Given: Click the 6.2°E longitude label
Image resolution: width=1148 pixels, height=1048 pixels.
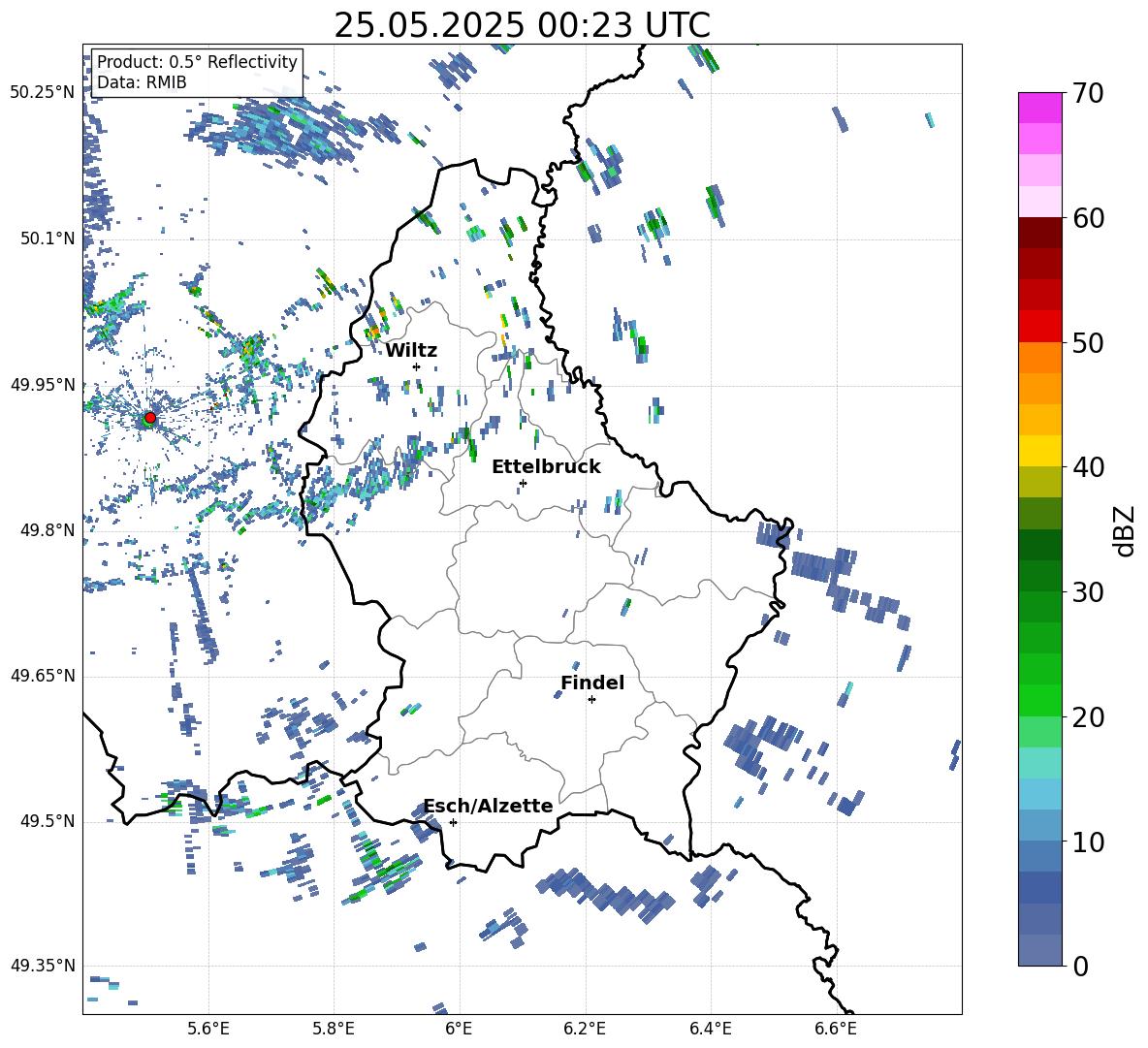Looking at the screenshot, I should coord(585,1029).
